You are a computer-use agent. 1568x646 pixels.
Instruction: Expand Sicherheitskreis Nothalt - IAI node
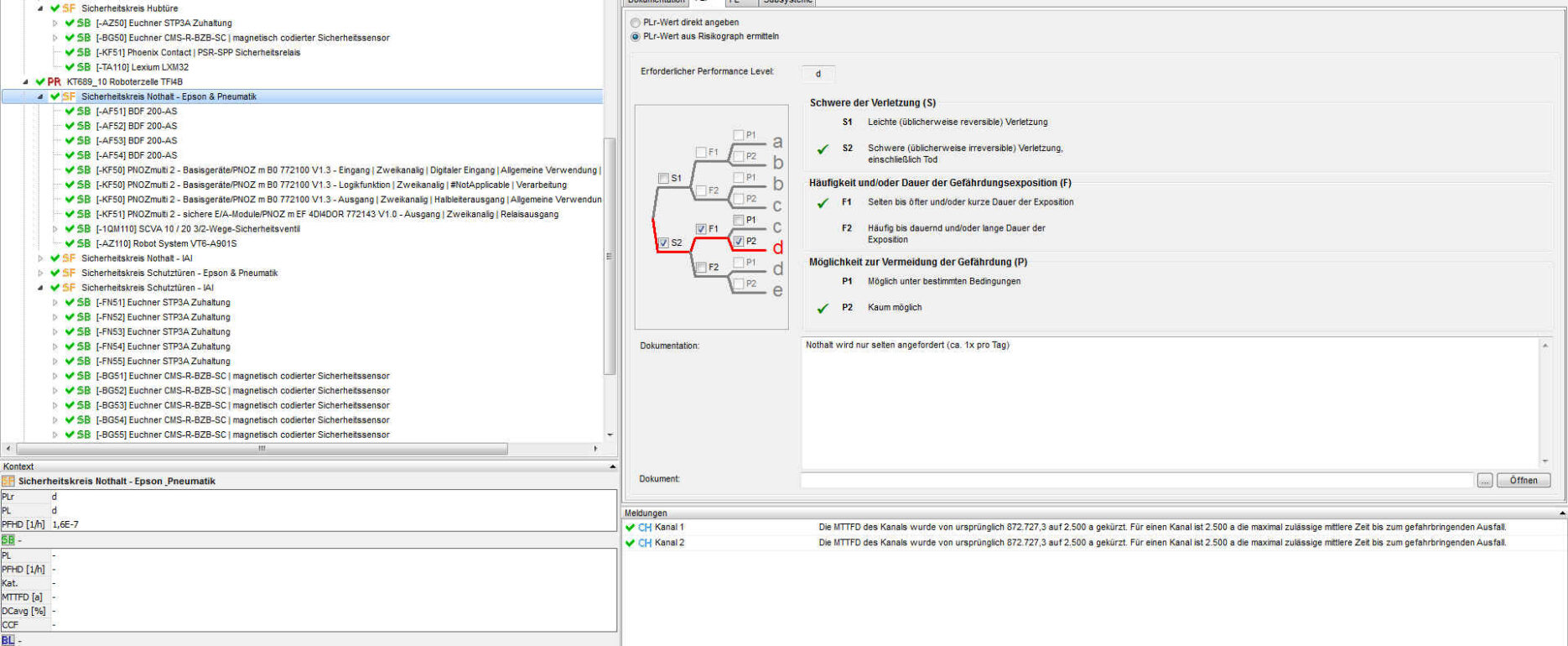tap(40, 258)
